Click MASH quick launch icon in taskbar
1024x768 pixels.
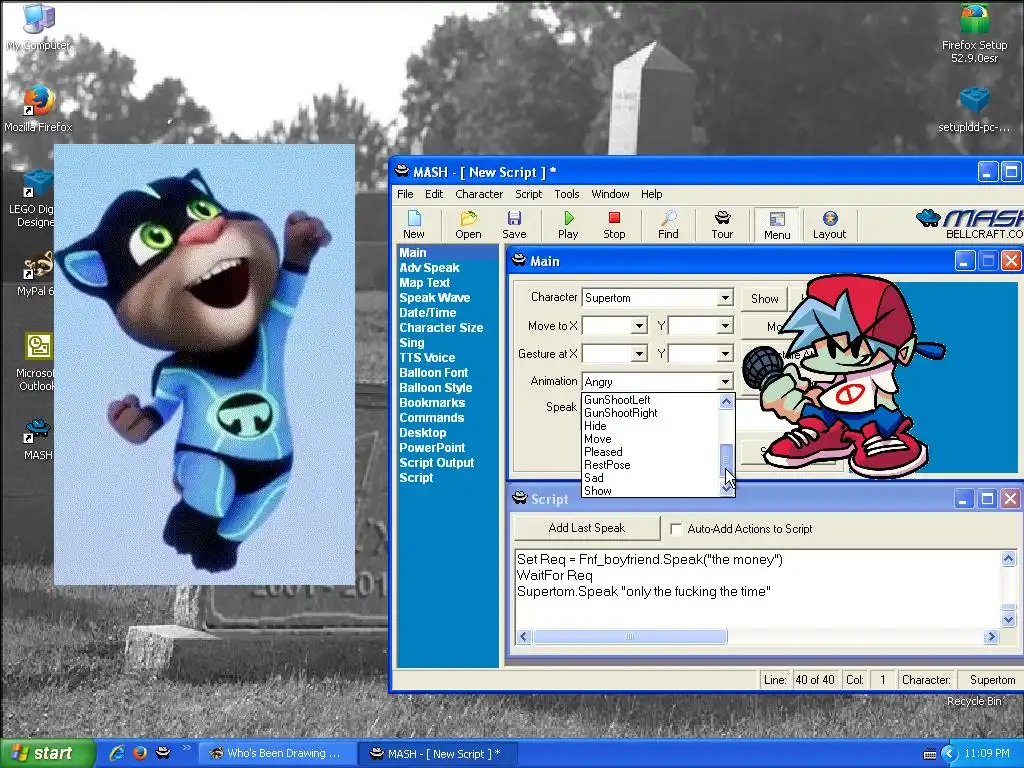[x=163, y=753]
